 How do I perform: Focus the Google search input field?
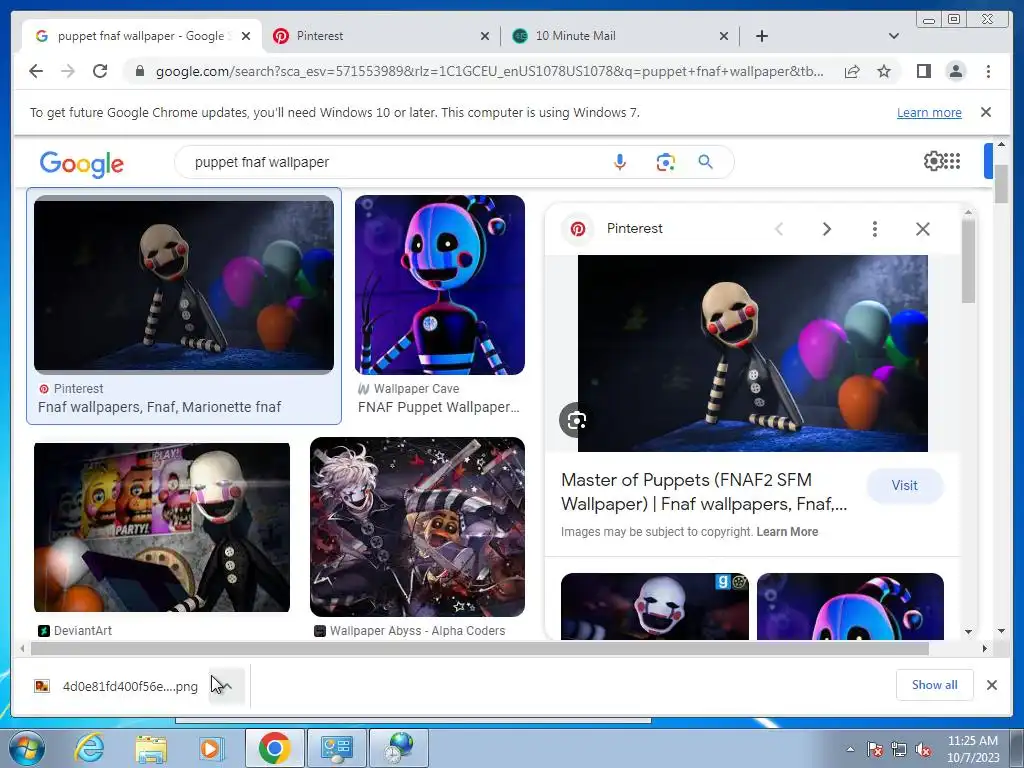(398, 162)
